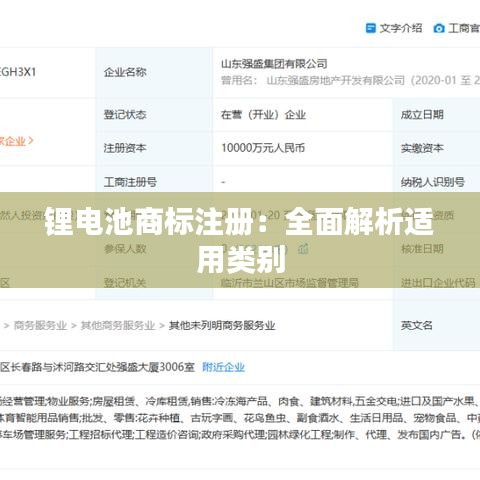Click the 登记机关 label cell
This screenshot has height=480, width=480.
tap(154, 283)
